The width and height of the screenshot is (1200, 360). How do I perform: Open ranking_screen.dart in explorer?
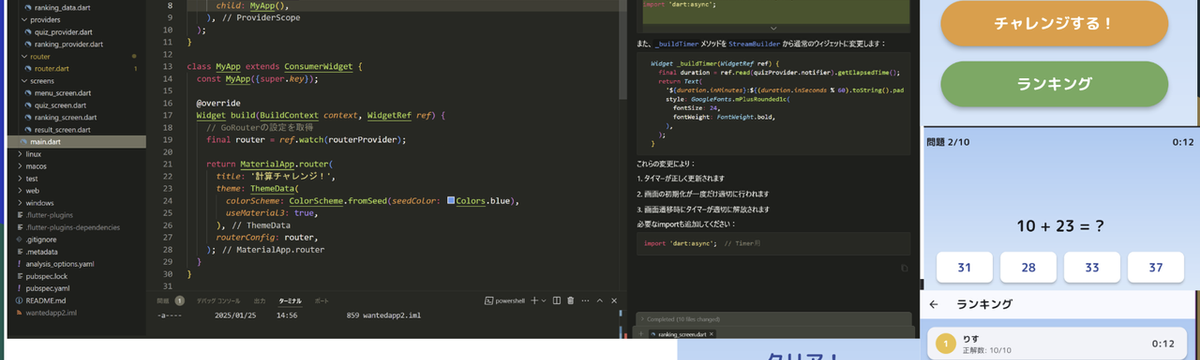coord(64,118)
